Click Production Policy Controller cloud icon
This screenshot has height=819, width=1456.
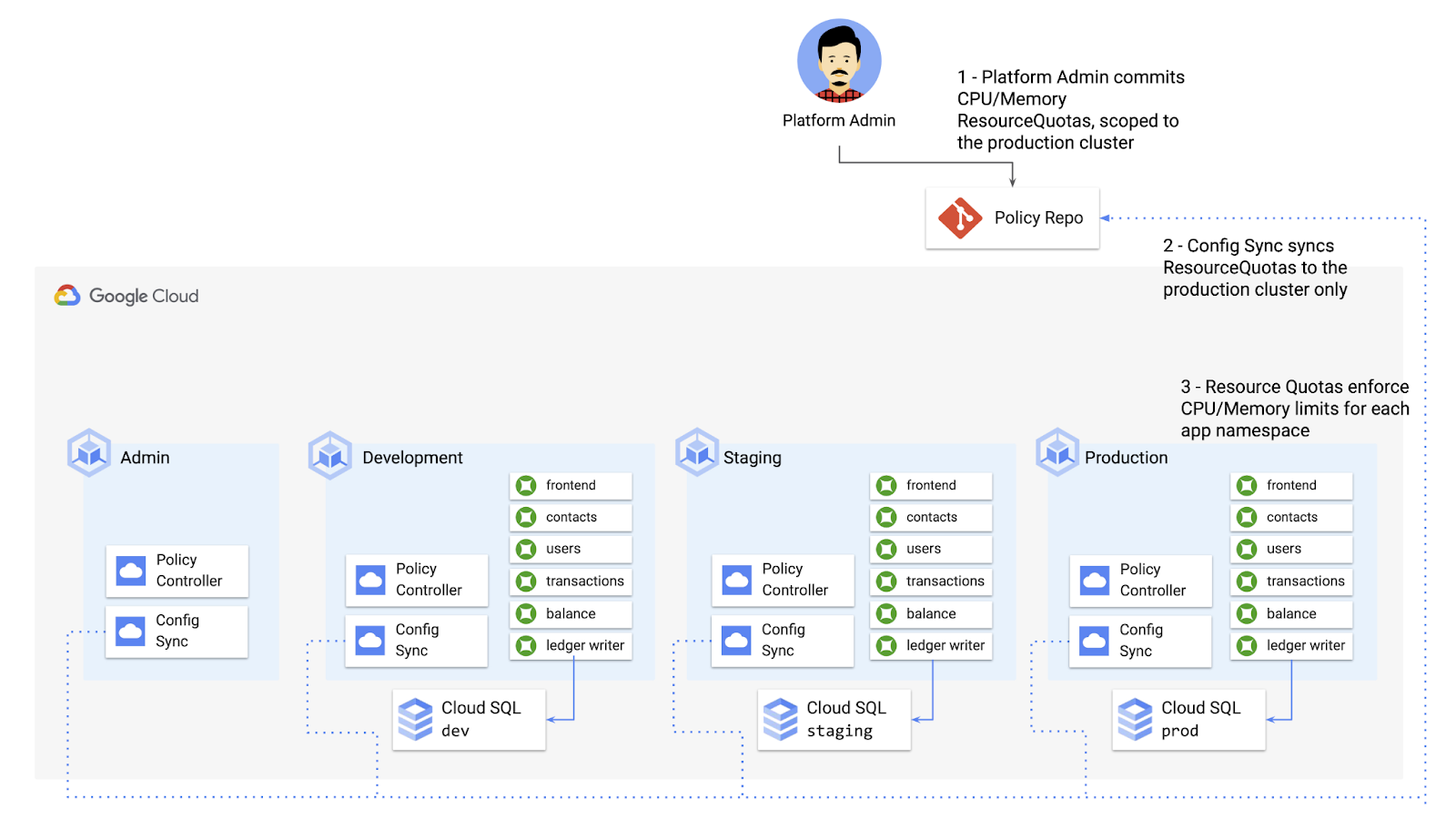point(1095,580)
